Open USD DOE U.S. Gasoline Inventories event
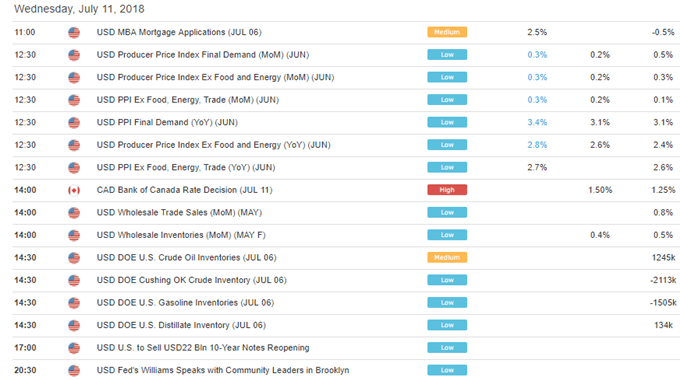This screenshot has height=380, width=680. pyautogui.click(x=185, y=303)
